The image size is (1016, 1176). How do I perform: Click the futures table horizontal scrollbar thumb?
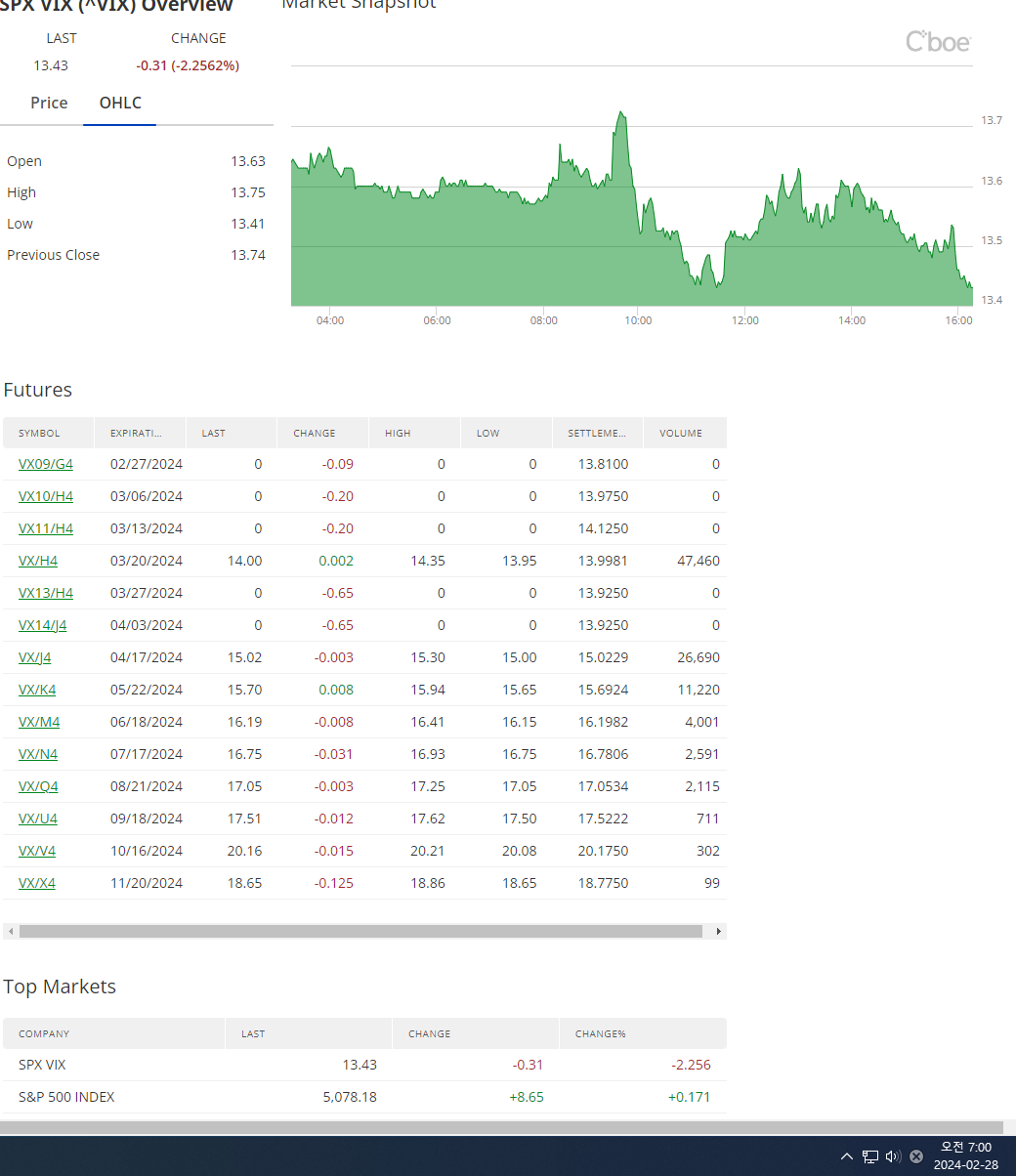point(360,932)
